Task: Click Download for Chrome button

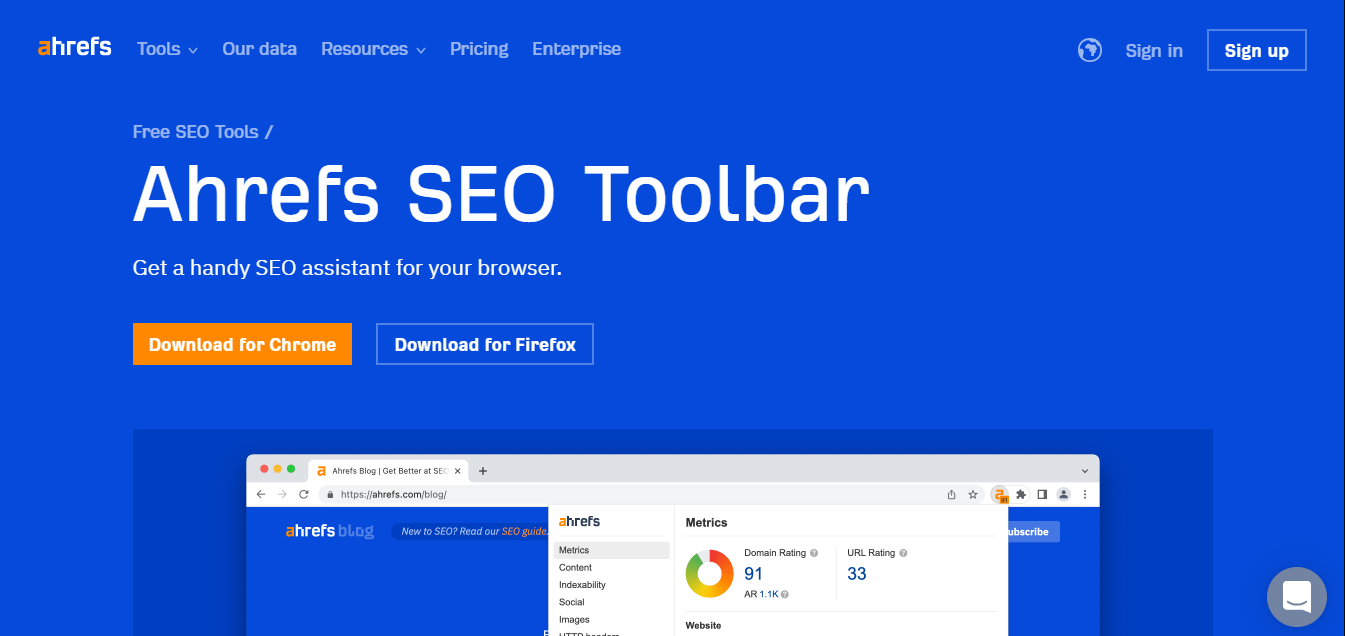Action: point(242,344)
